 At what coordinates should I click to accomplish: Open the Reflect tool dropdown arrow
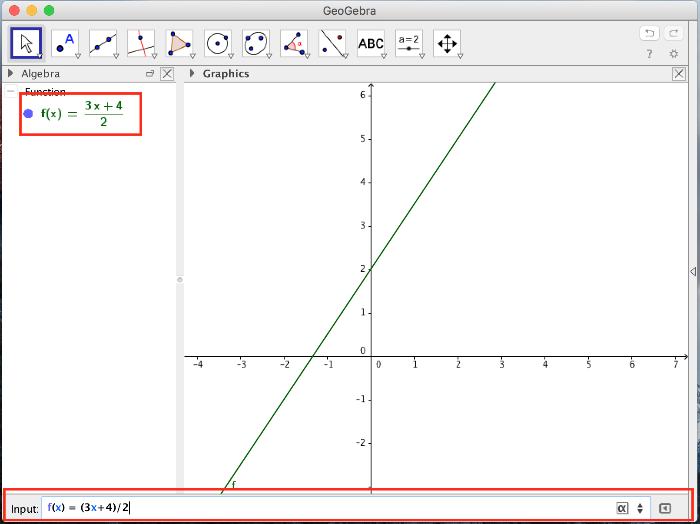coord(345,56)
